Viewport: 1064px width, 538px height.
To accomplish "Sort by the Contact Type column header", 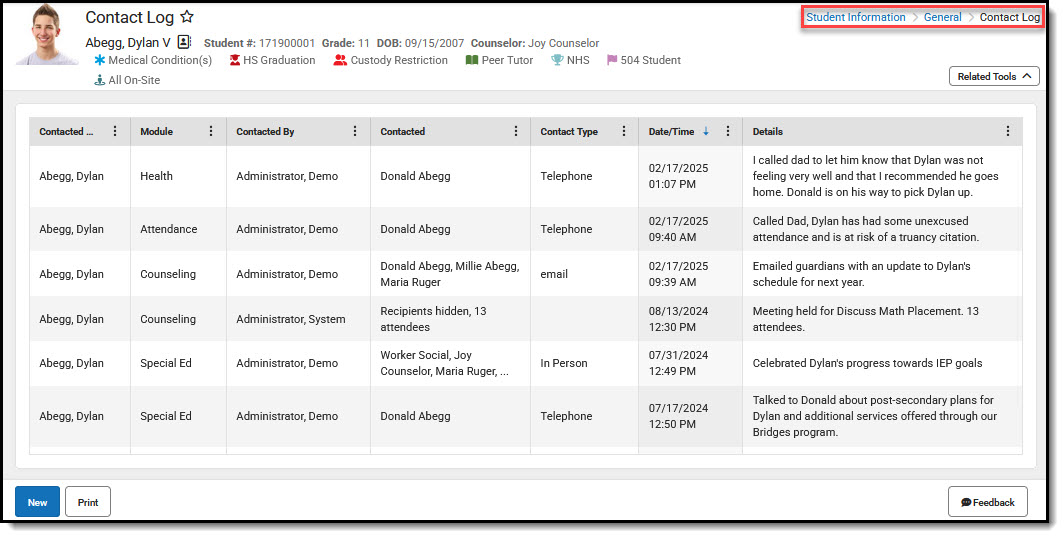I will (569, 132).
